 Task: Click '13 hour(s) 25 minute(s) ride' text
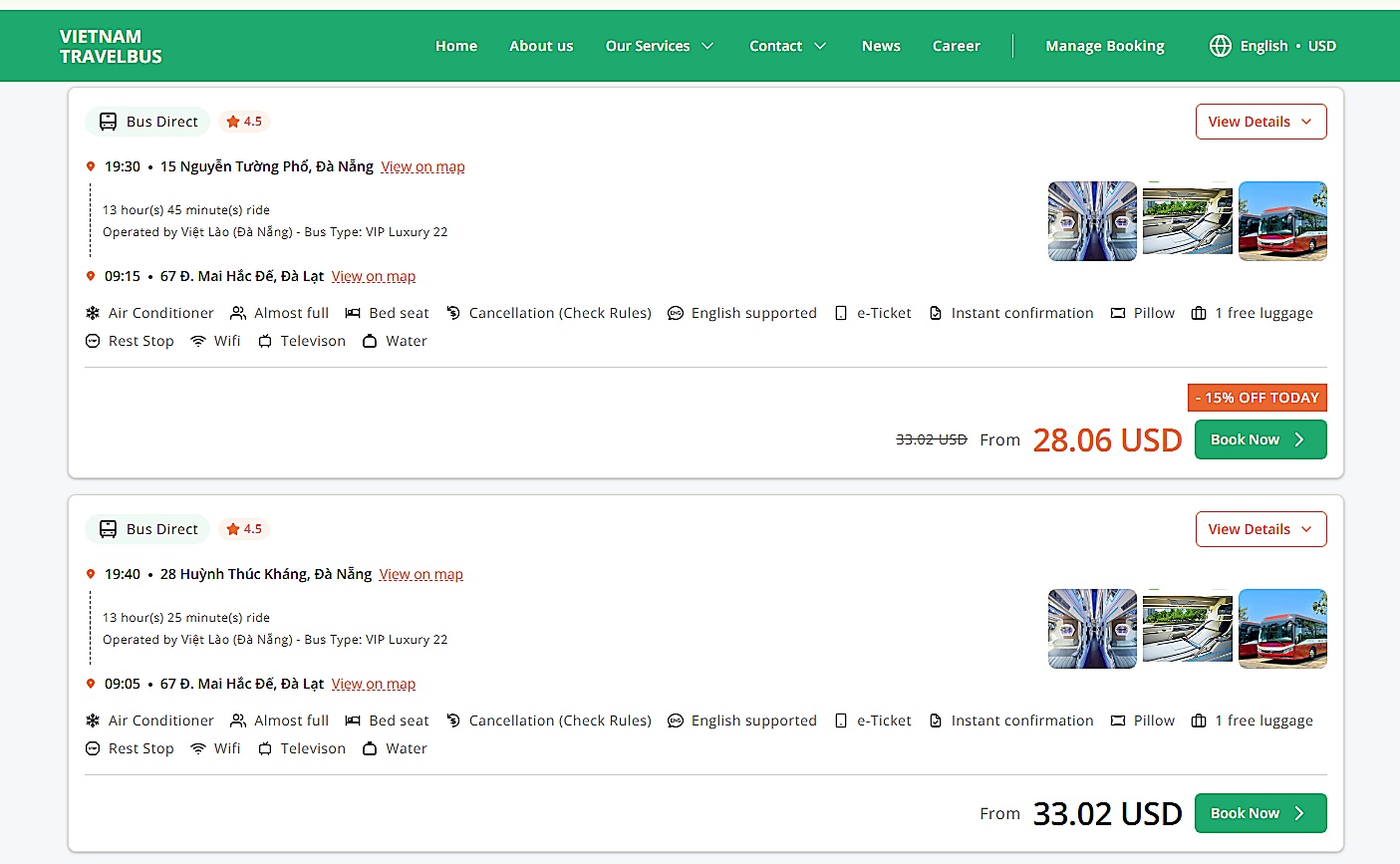[x=186, y=618]
